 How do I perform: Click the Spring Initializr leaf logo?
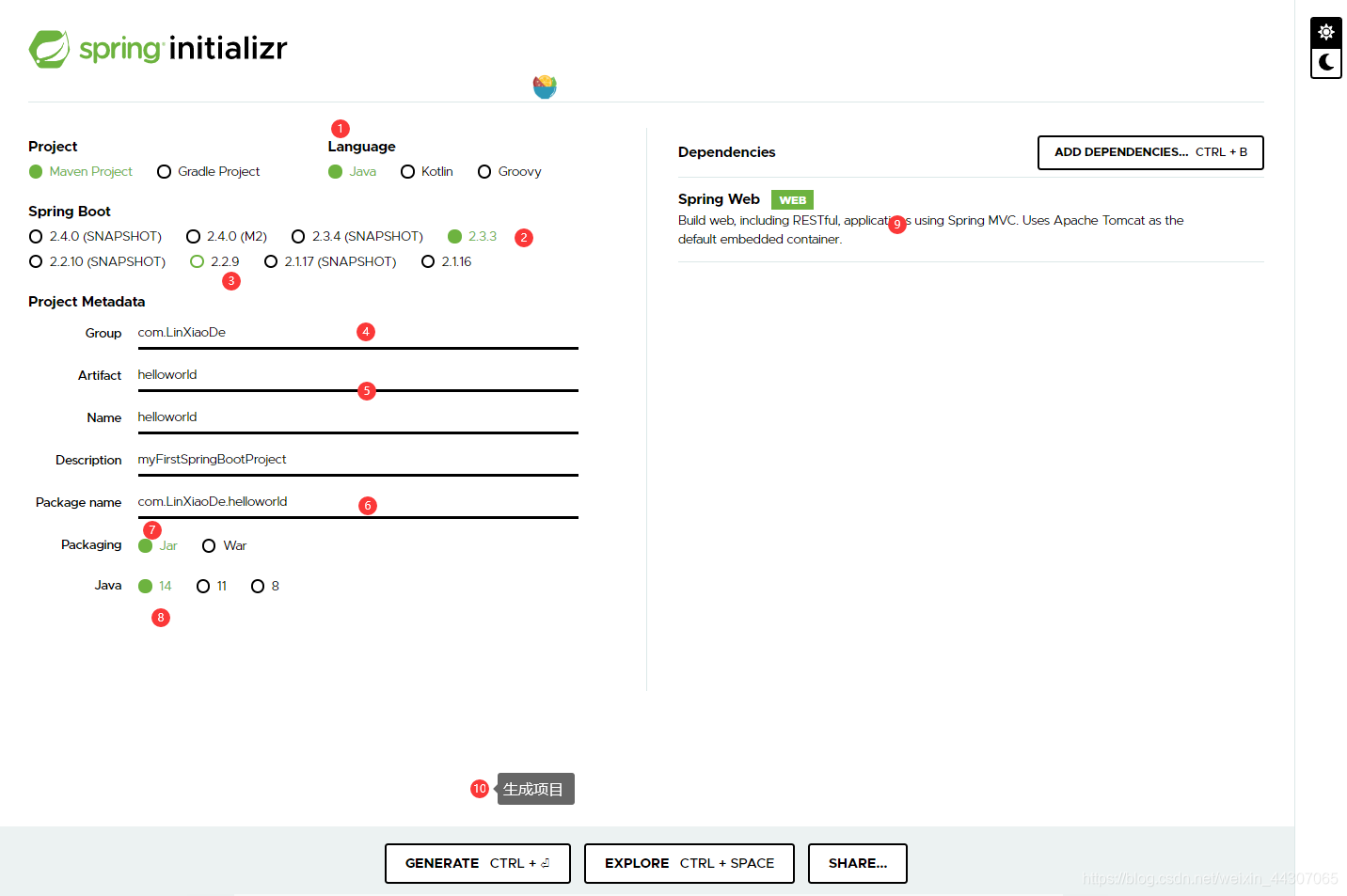(49, 49)
